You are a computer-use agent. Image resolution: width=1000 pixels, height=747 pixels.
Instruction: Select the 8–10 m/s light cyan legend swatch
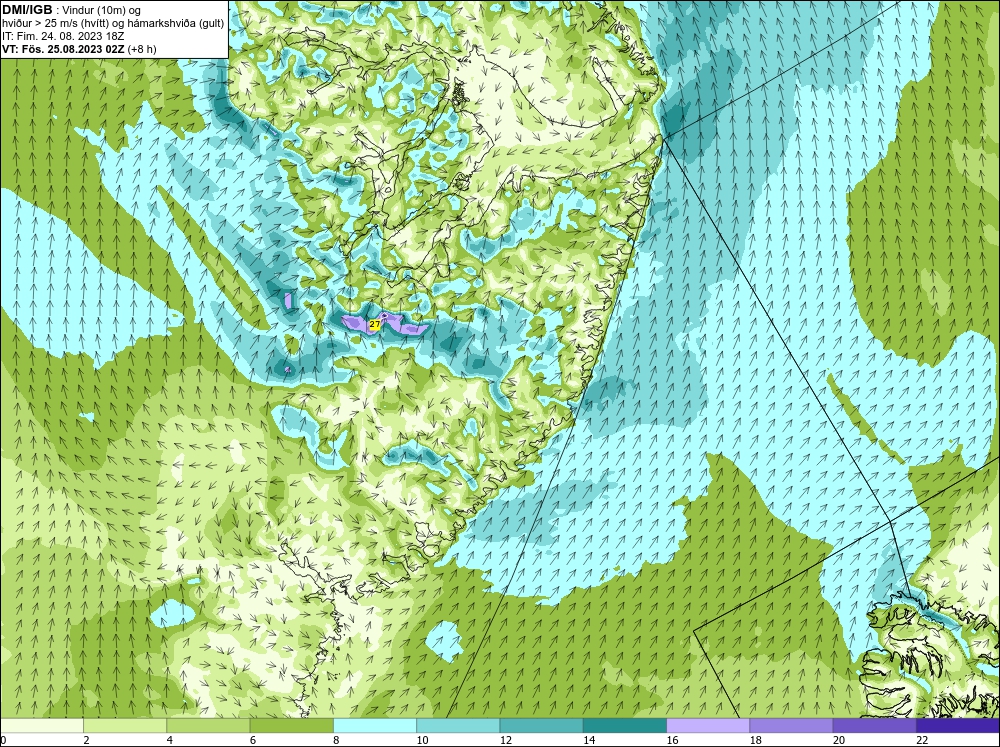(x=375, y=725)
